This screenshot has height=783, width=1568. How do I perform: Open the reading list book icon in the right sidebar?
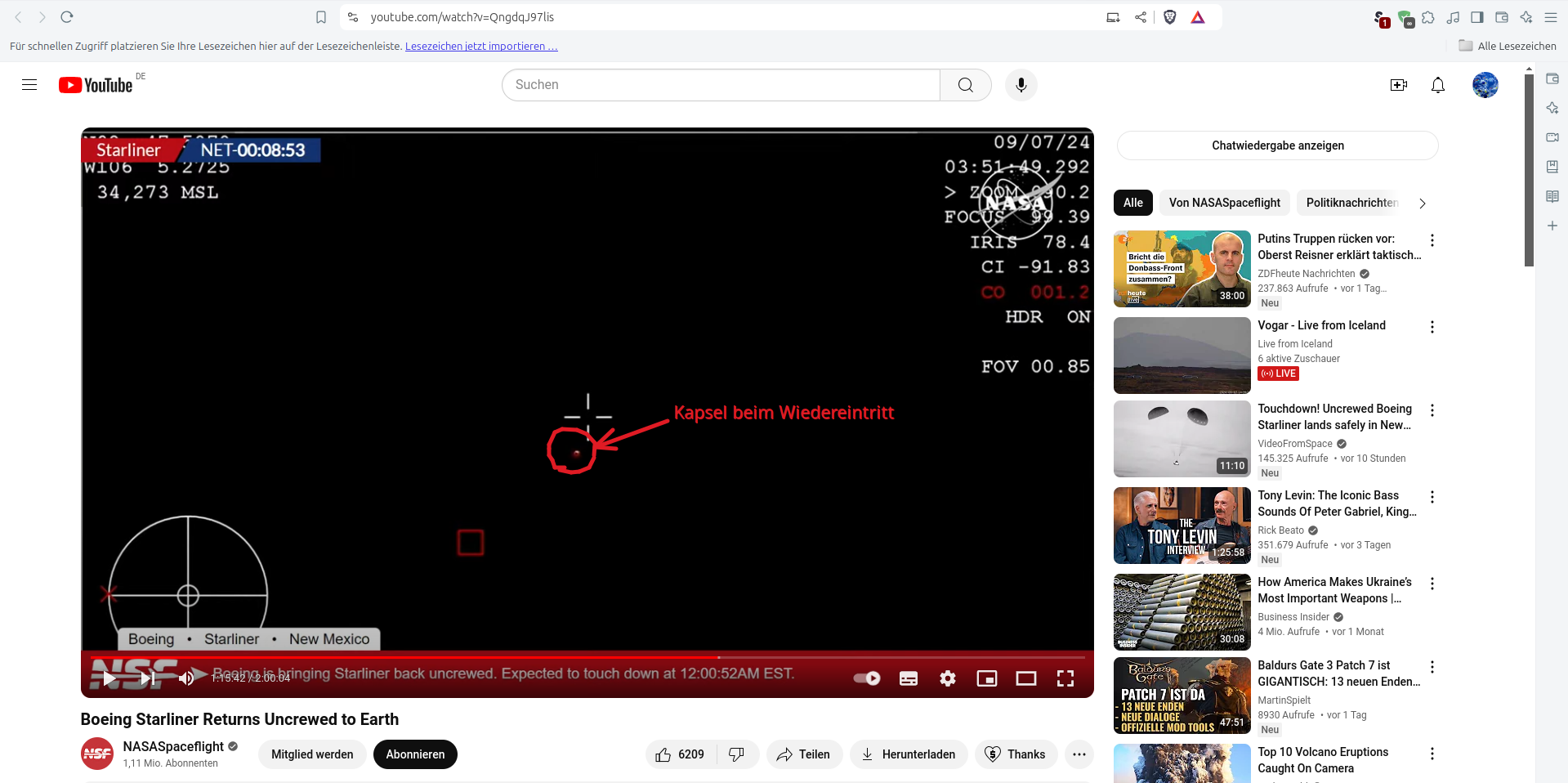[x=1552, y=196]
